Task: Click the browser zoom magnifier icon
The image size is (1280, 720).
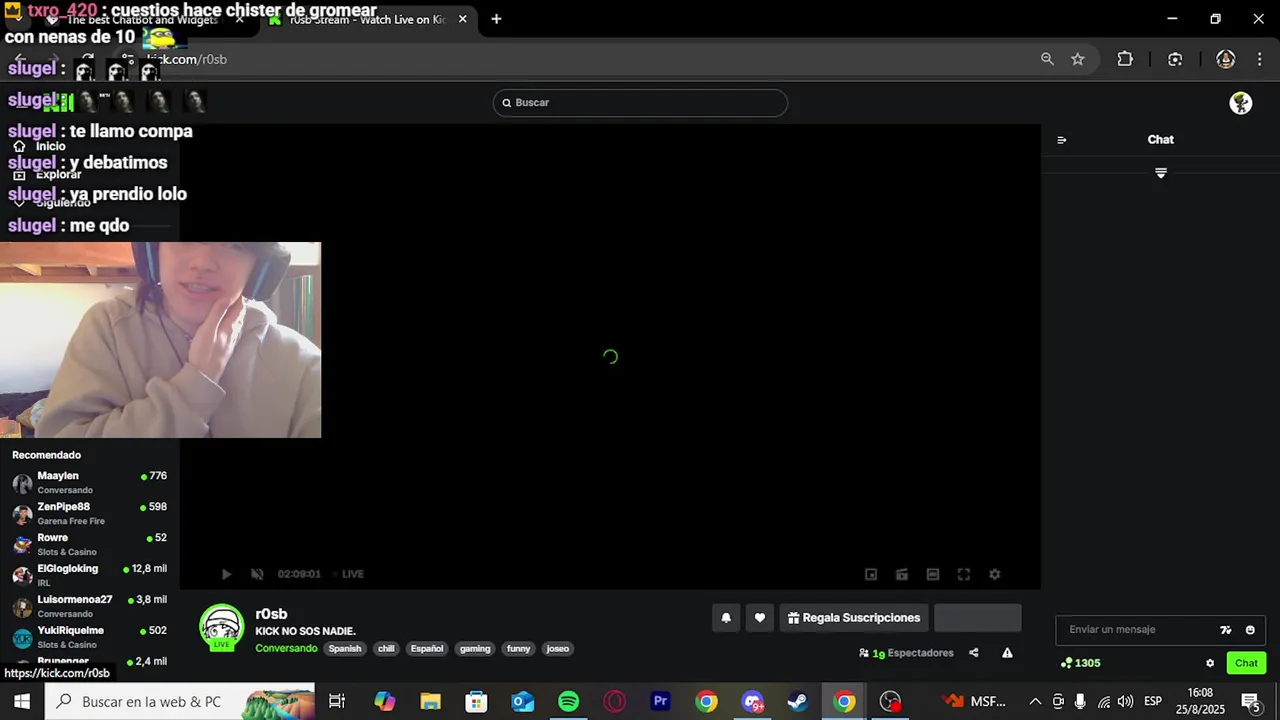Action: click(x=1047, y=59)
